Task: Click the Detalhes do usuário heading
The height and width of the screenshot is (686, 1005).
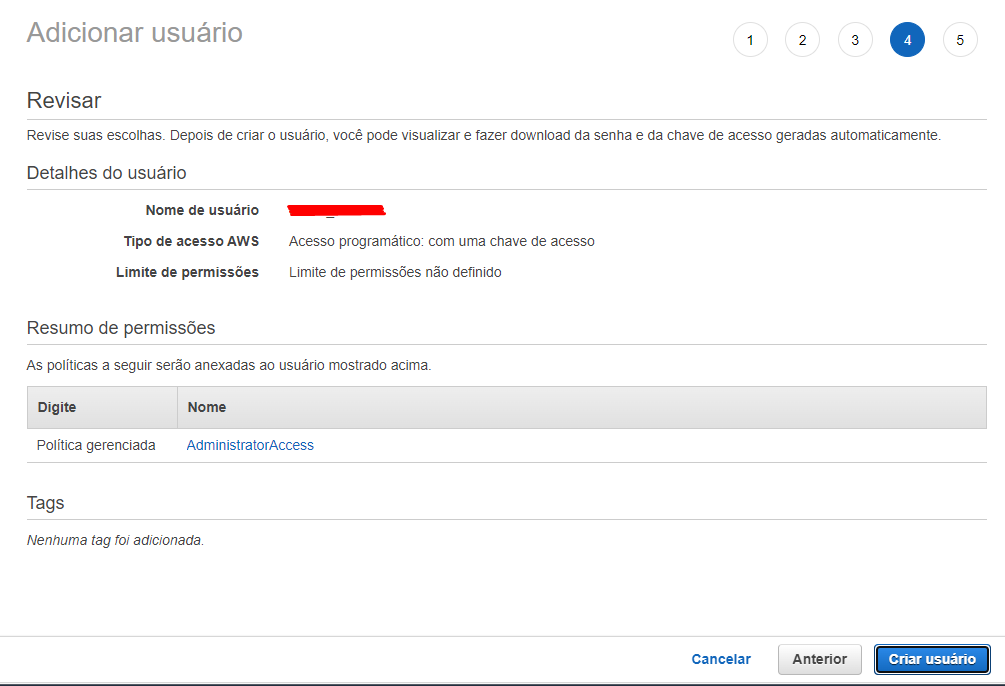Action: 106,172
